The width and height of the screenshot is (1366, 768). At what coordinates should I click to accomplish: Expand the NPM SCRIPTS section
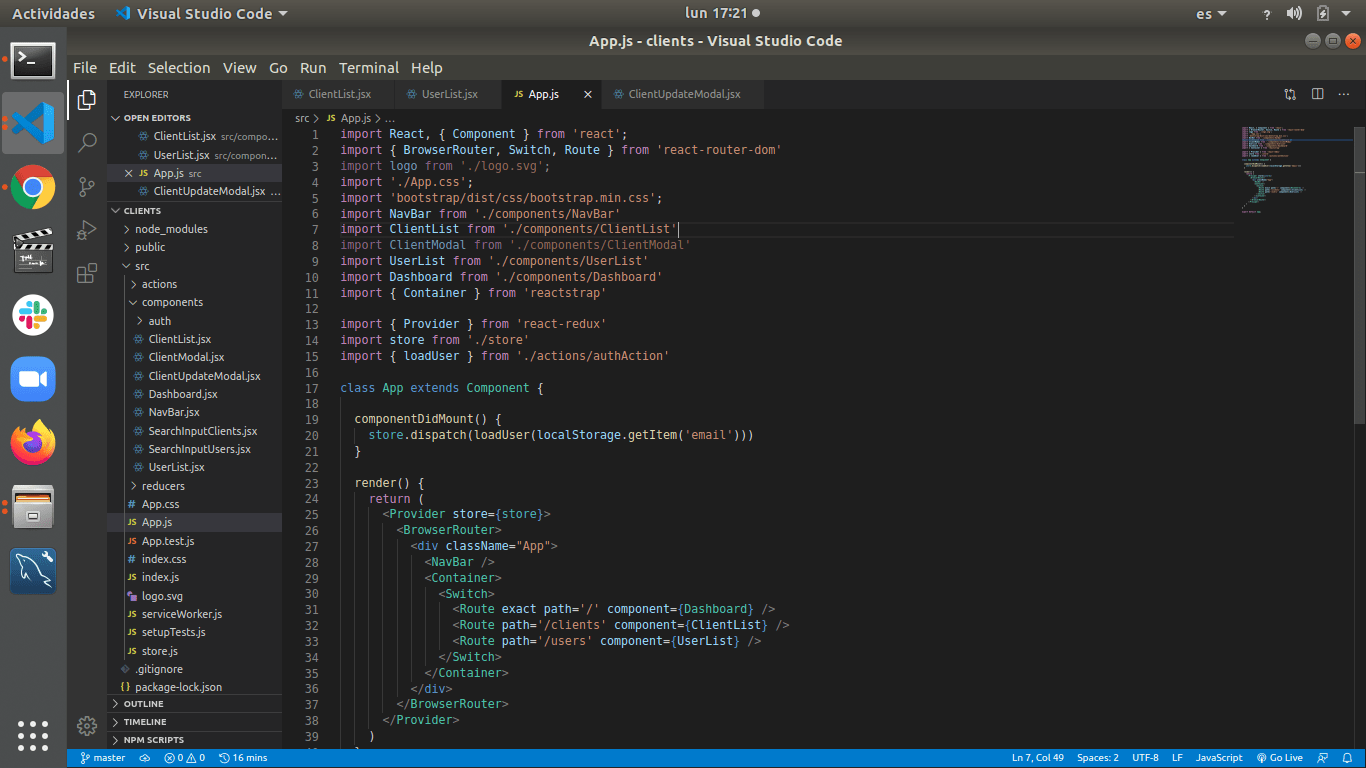(153, 740)
